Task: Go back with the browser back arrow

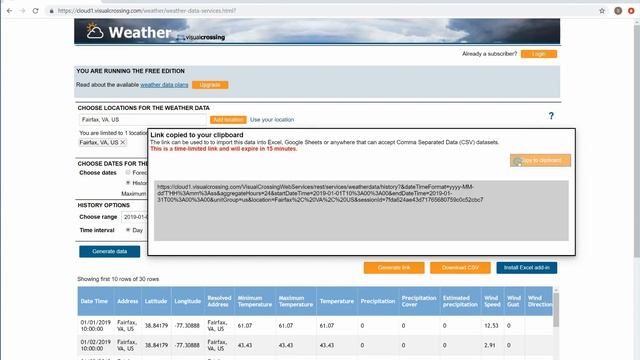Action: tap(9, 11)
